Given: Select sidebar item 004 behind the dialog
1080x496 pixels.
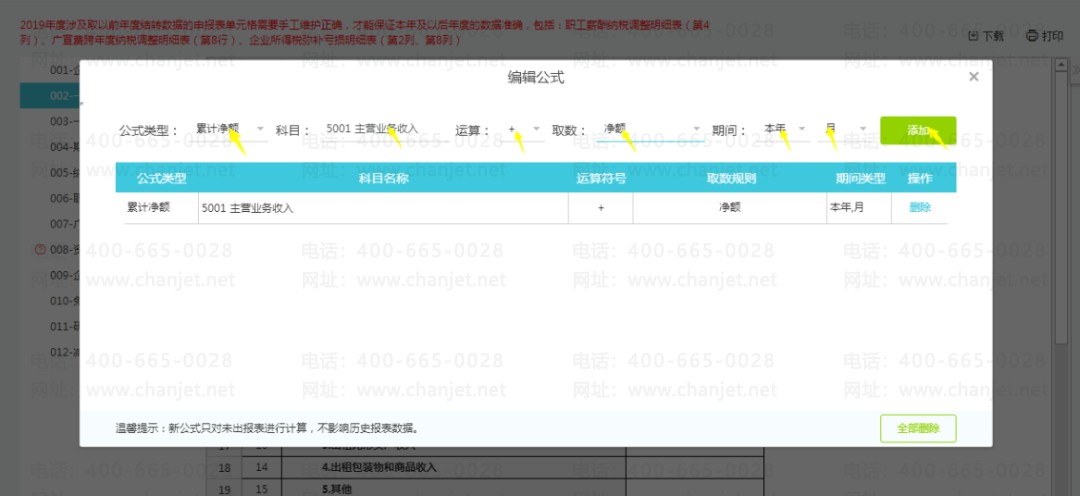Looking at the screenshot, I should coord(65,147).
